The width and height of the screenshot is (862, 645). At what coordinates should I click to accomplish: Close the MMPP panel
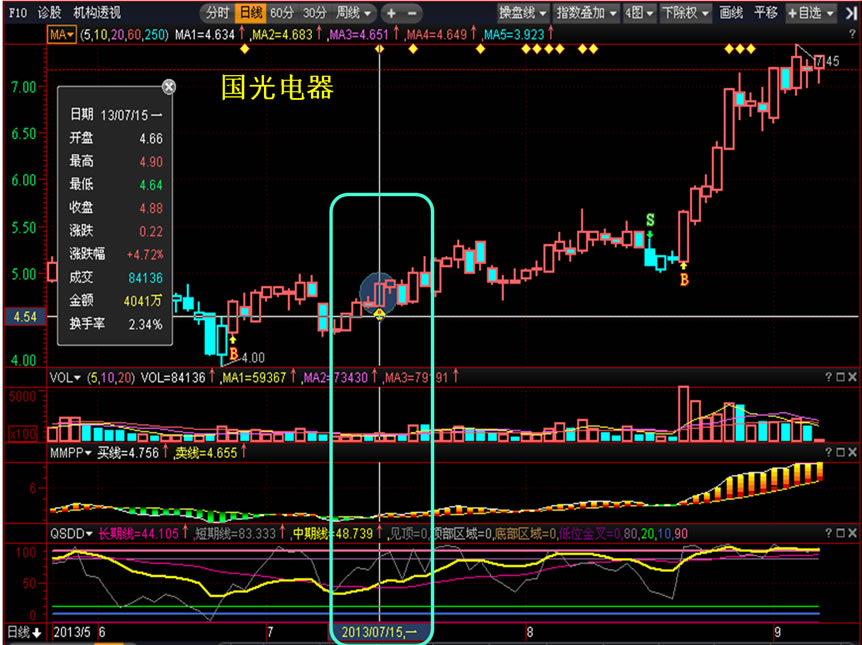tap(852, 453)
